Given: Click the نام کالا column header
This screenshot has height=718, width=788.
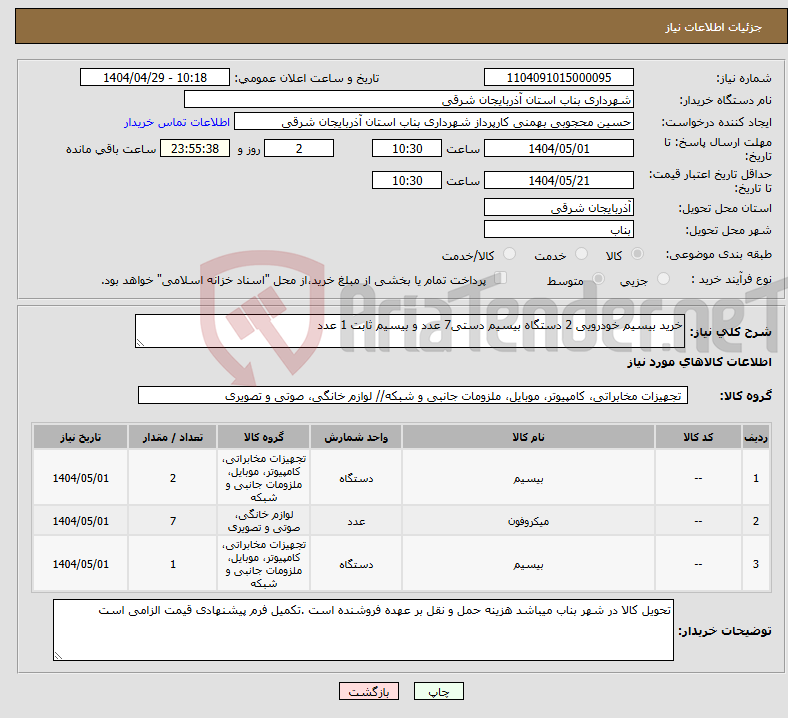Looking at the screenshot, I should click(528, 437).
